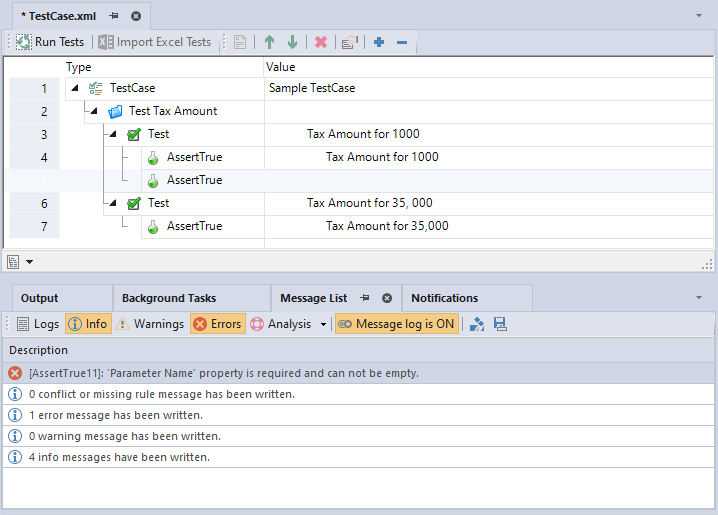Click the Test Tax Amount folder icon
The height and width of the screenshot is (515, 718).
[115, 111]
